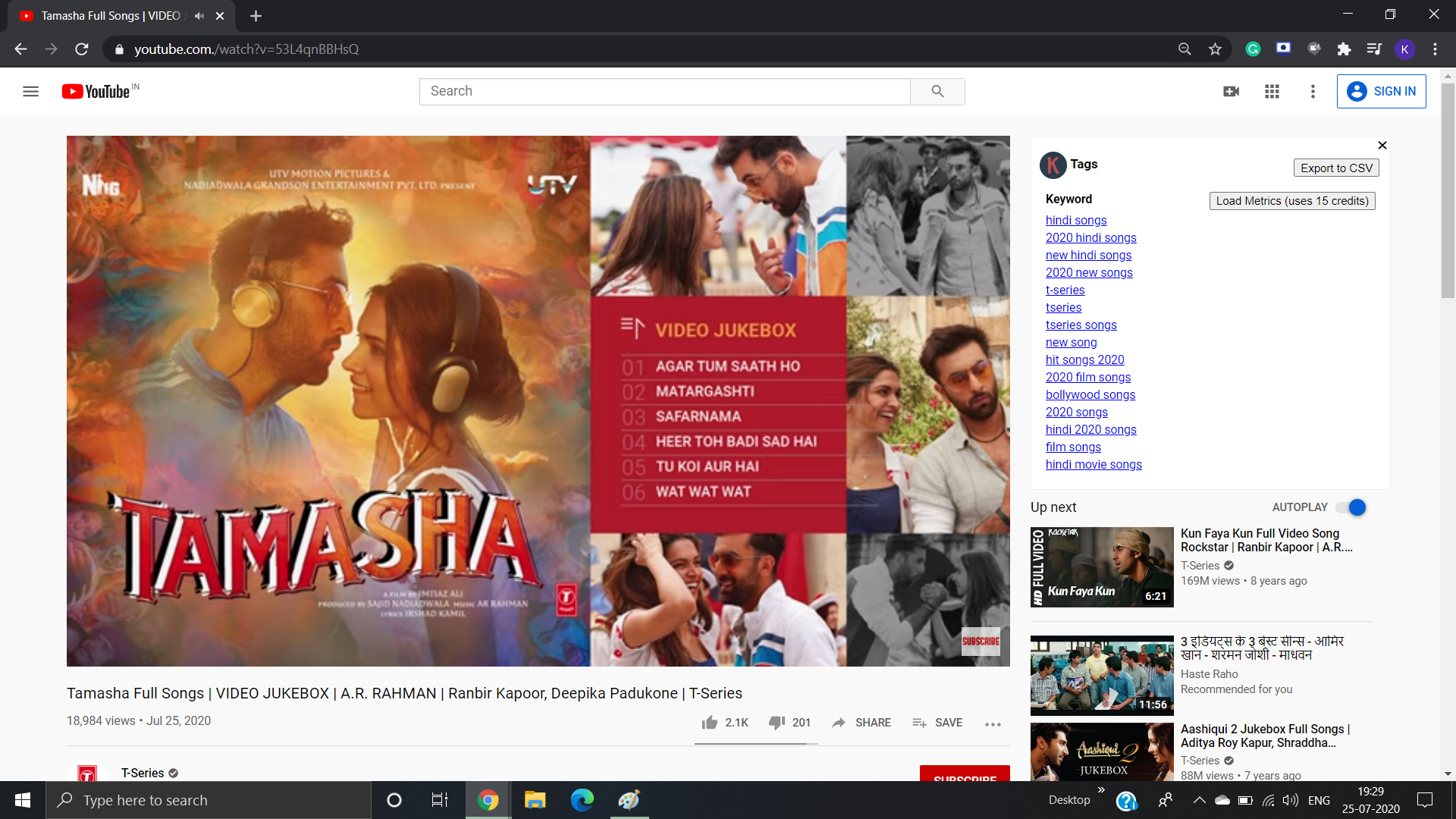Subscribe to T-Series channel
This screenshot has height=819, width=1456.
point(965,773)
